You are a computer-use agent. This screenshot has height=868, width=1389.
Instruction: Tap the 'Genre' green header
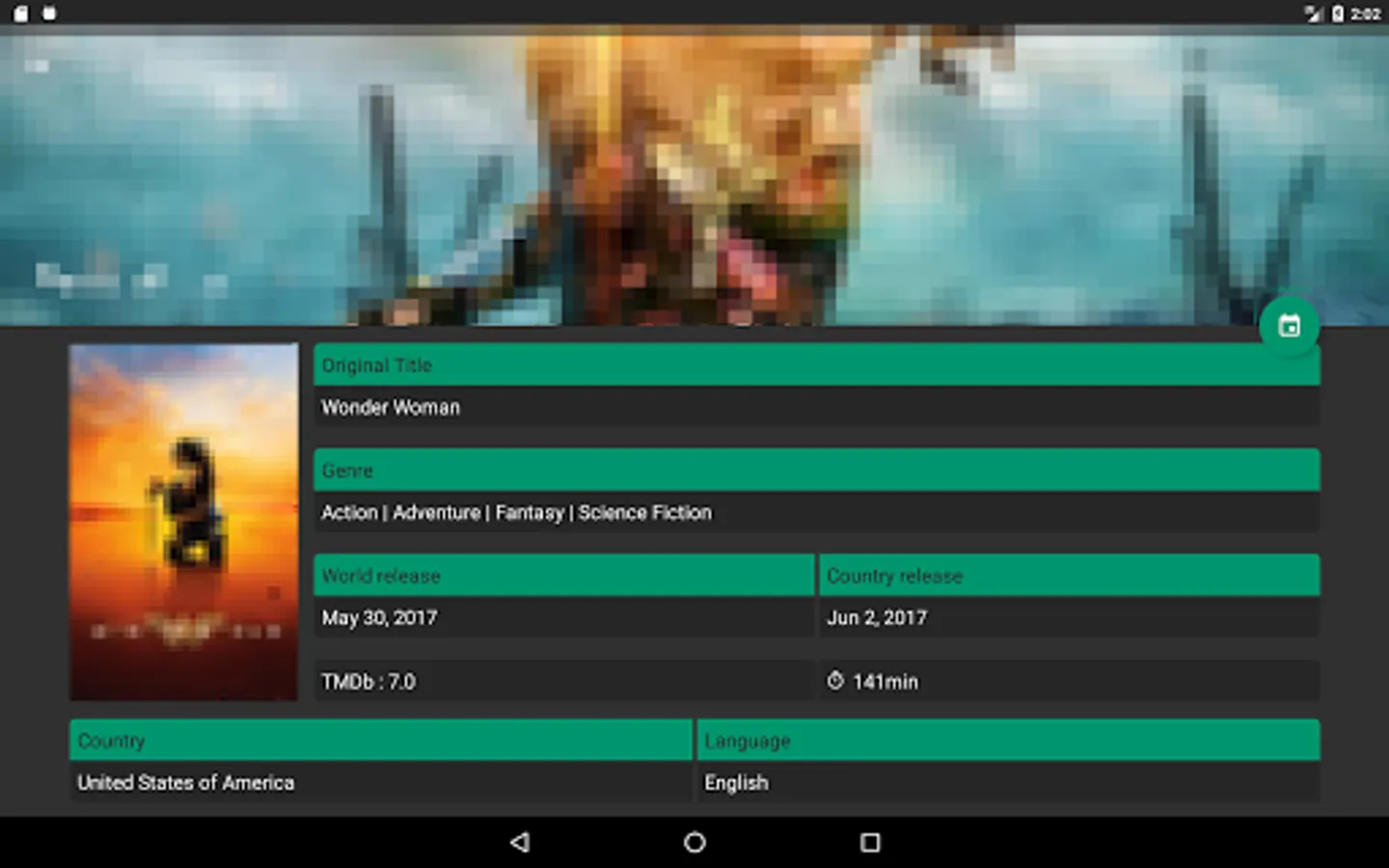(x=817, y=470)
